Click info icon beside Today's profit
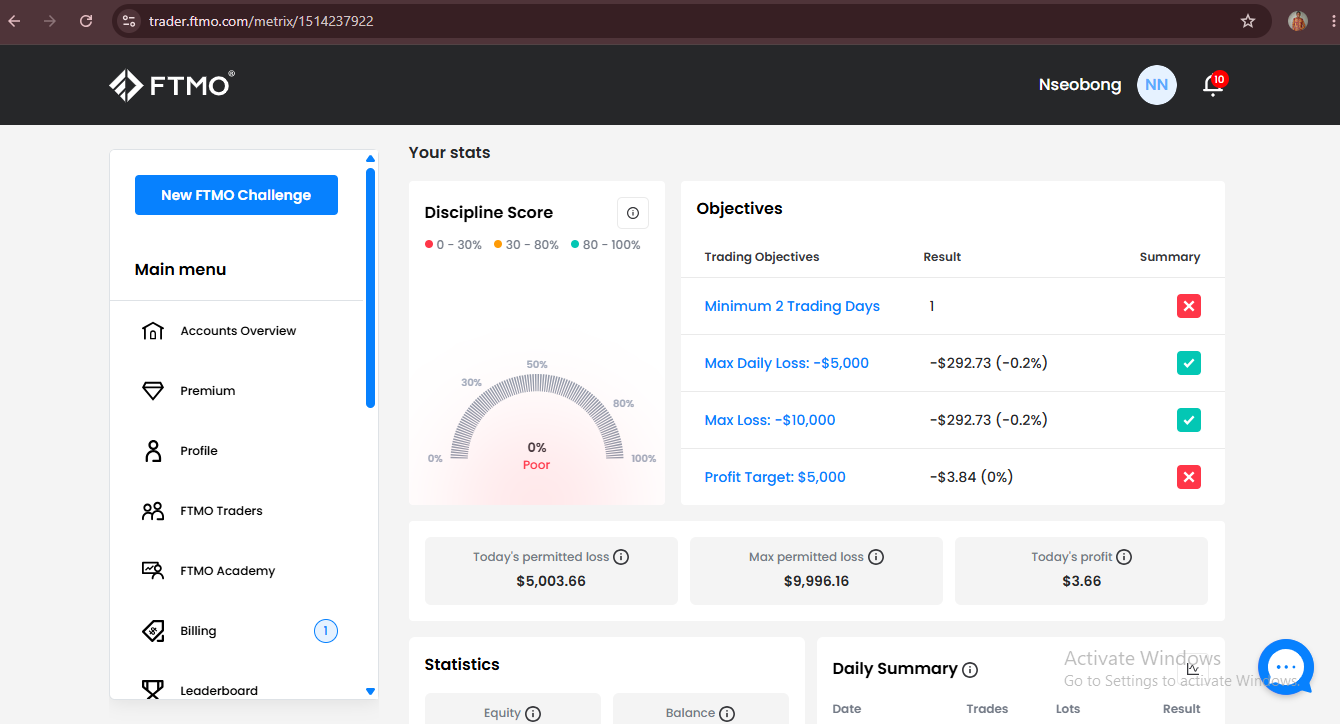Screen dimensions: 1340x724 tap(1124, 557)
